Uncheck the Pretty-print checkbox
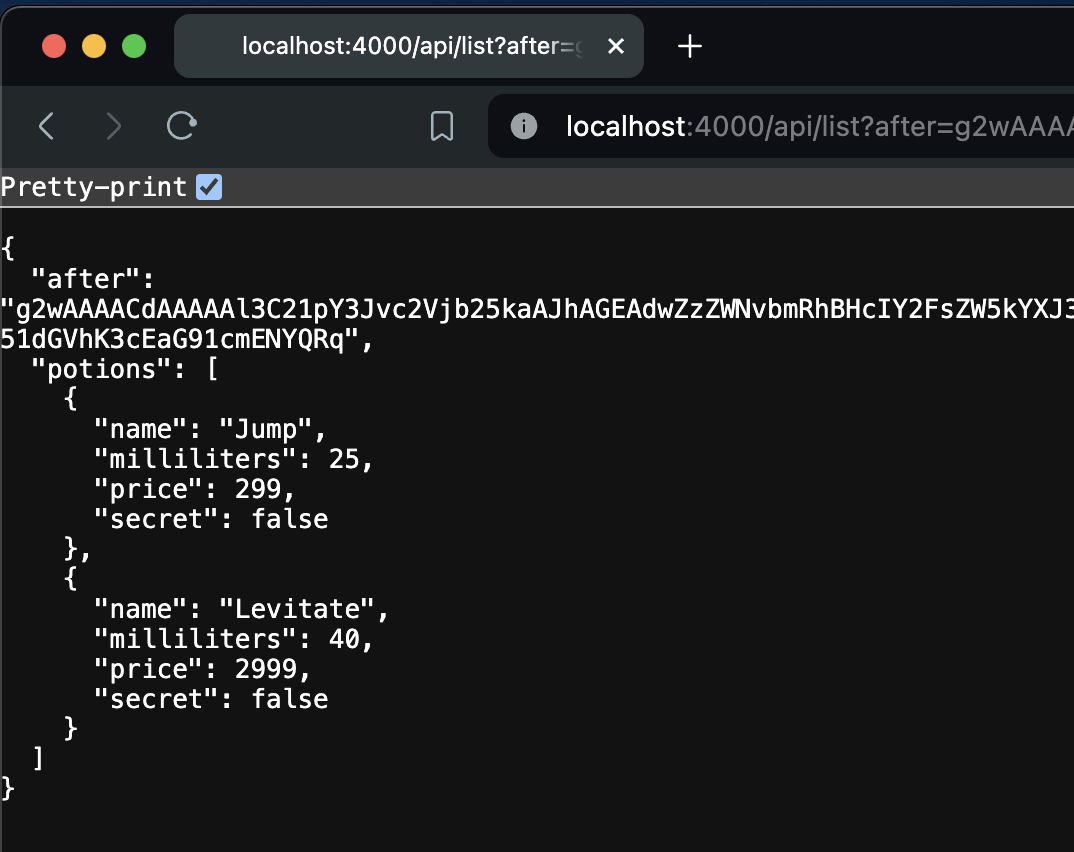 coord(209,186)
